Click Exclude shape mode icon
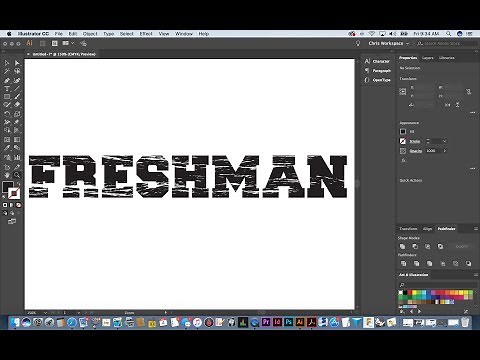 pyautogui.click(x=440, y=247)
